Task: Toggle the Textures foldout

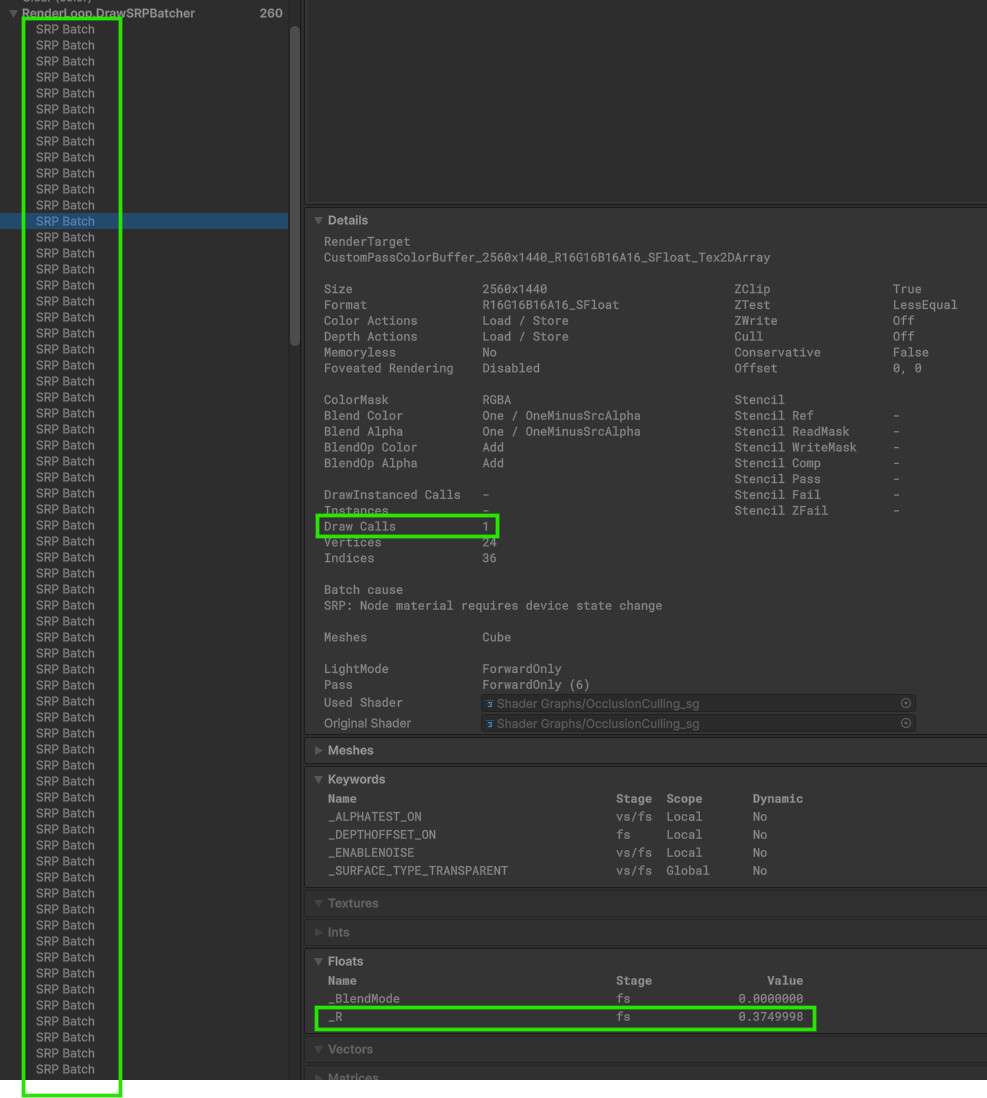Action: (319, 903)
